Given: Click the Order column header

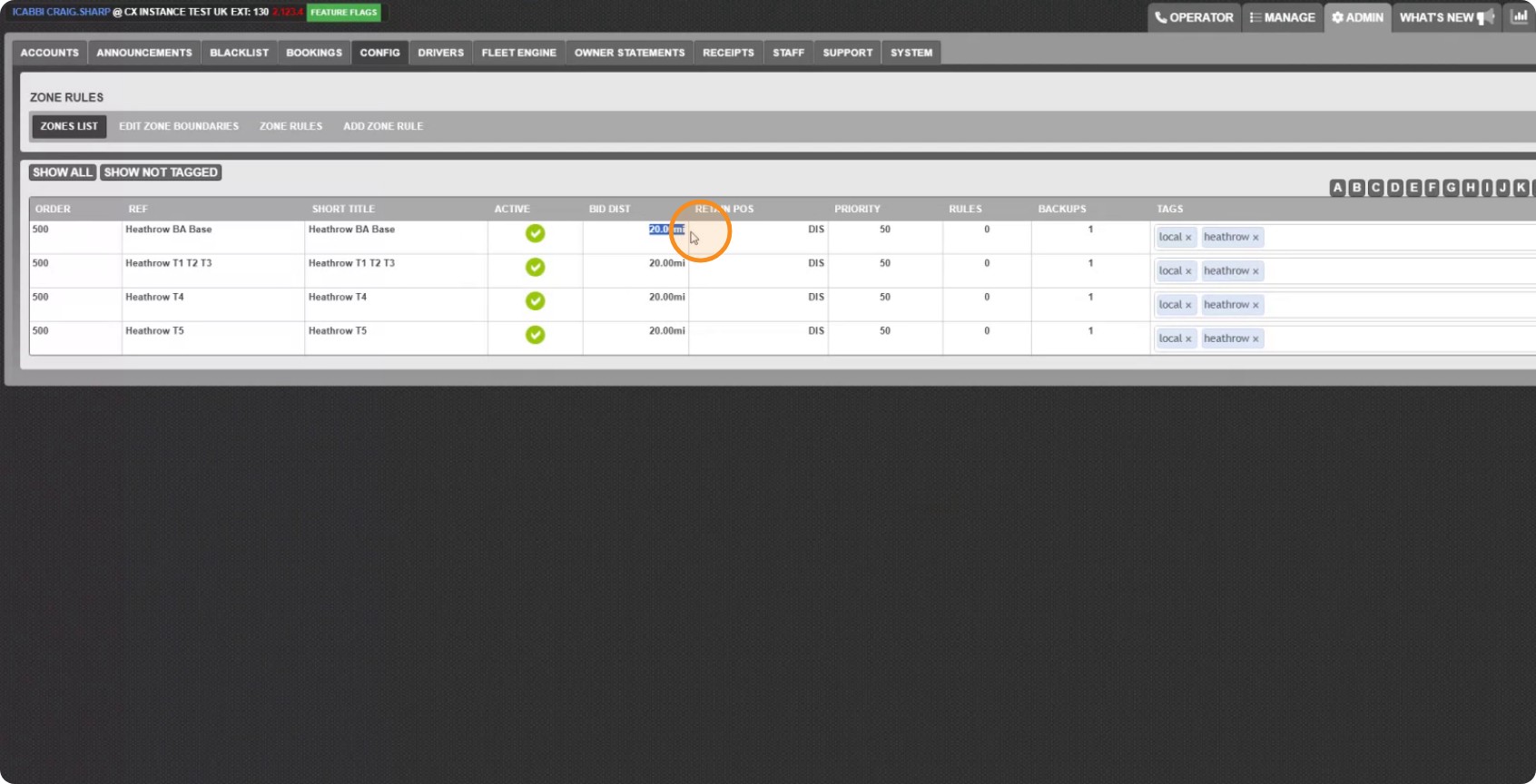Looking at the screenshot, I should pos(53,209).
